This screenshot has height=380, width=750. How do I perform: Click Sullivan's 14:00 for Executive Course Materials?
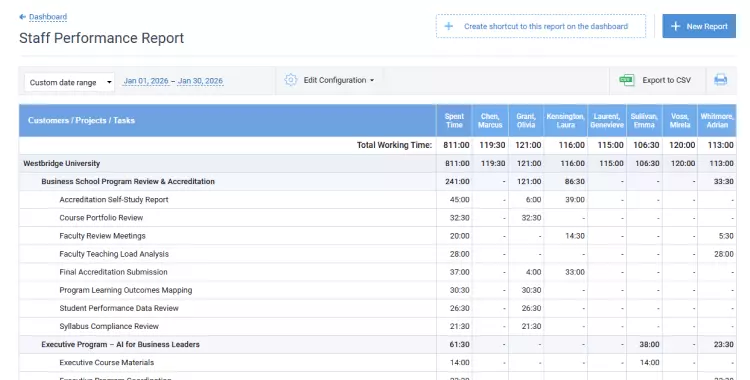tap(650, 363)
